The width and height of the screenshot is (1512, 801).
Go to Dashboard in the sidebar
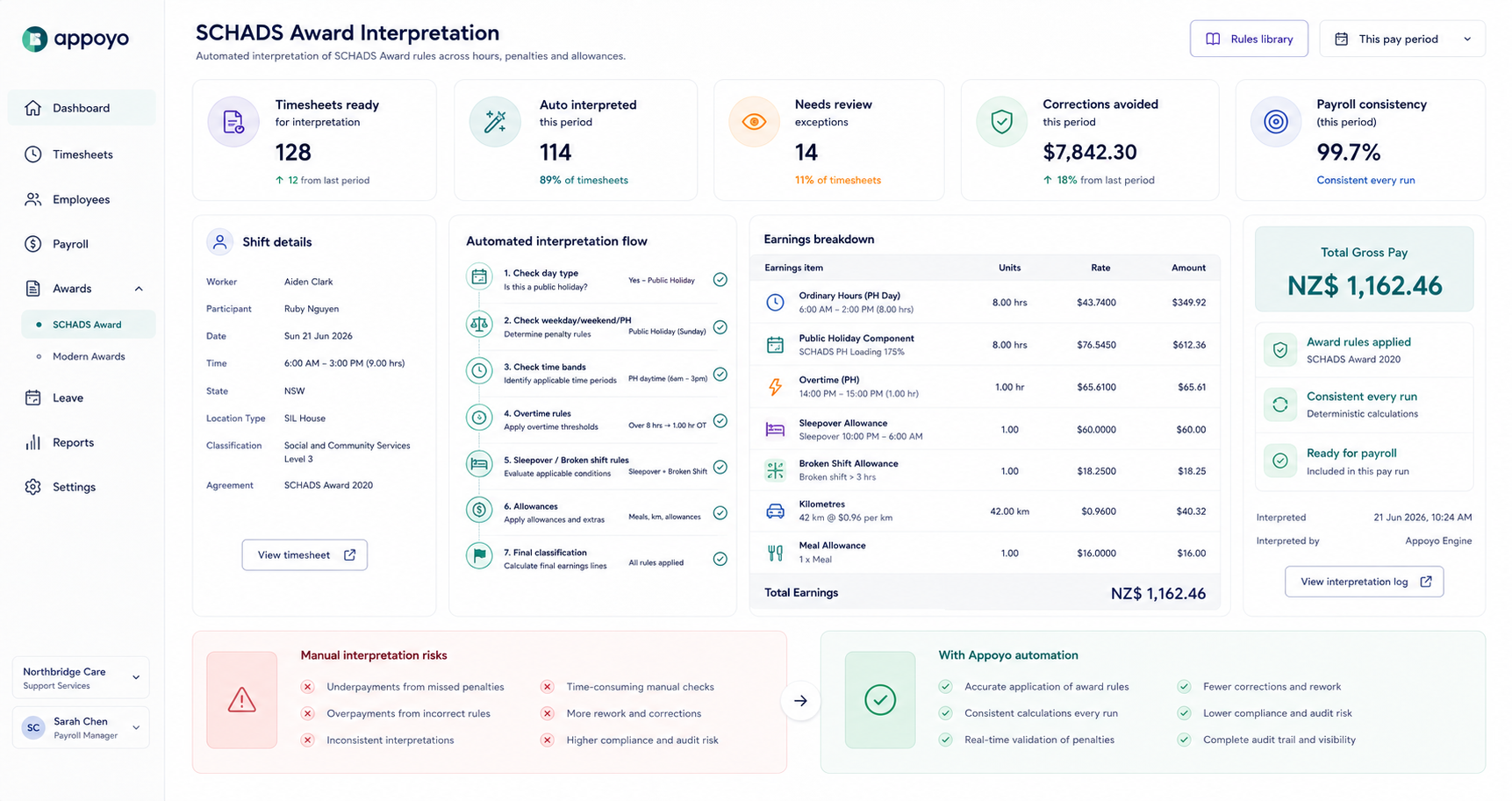(82, 108)
